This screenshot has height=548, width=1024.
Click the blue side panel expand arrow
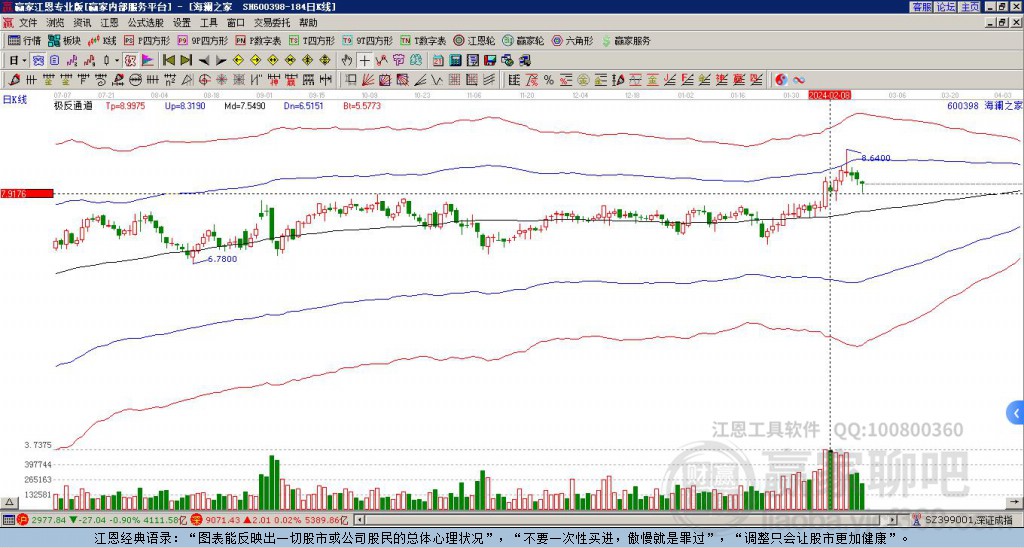1016,411
